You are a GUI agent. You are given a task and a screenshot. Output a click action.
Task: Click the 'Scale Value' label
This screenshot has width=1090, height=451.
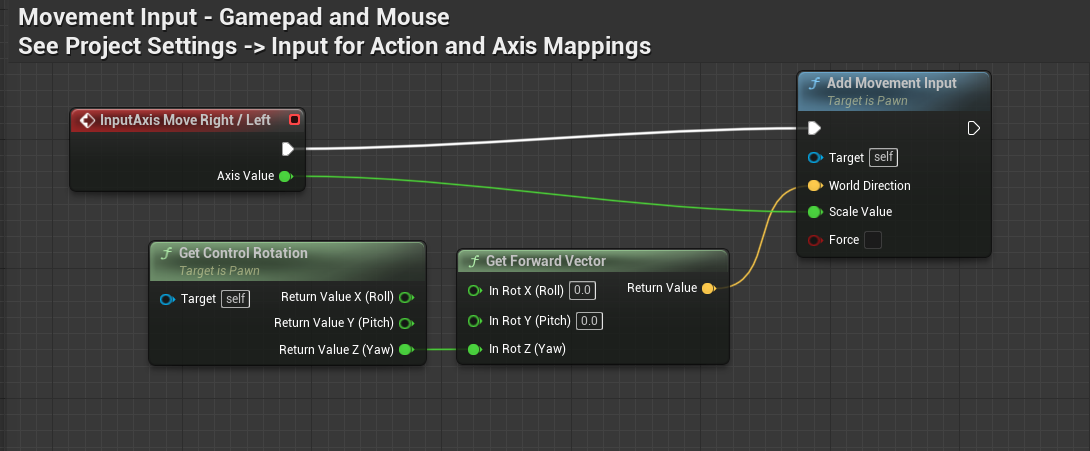point(861,212)
